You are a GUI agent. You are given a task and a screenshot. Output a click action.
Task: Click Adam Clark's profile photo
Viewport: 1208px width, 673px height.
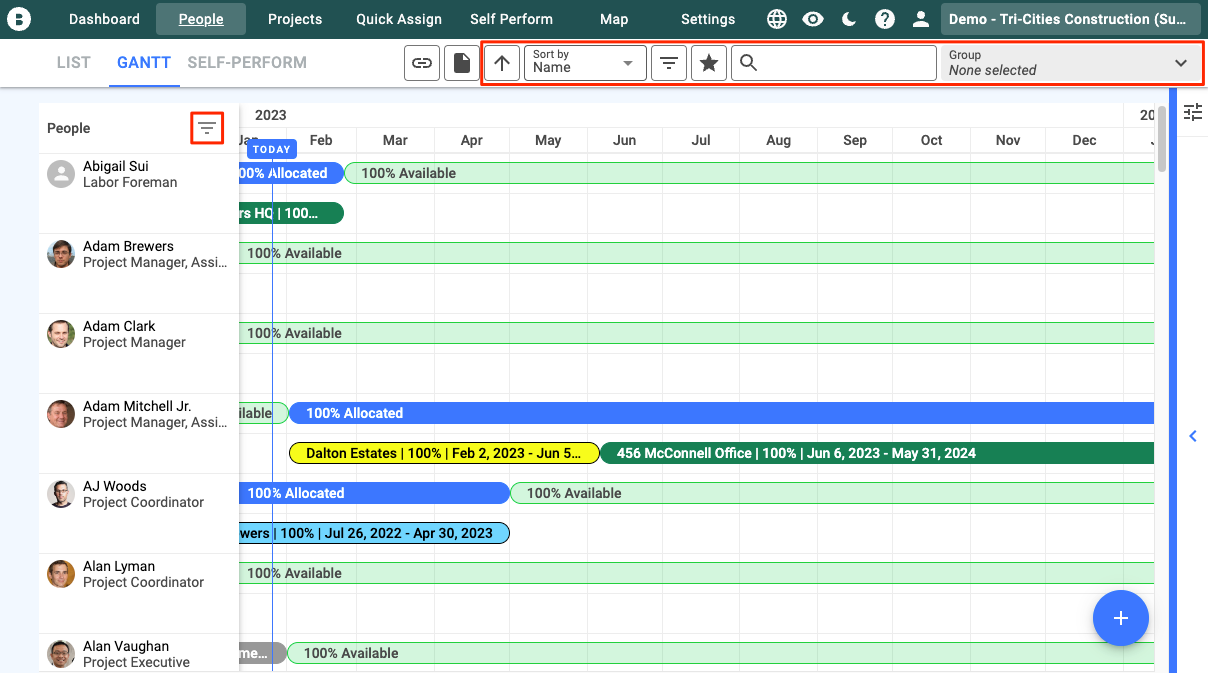pyautogui.click(x=61, y=334)
